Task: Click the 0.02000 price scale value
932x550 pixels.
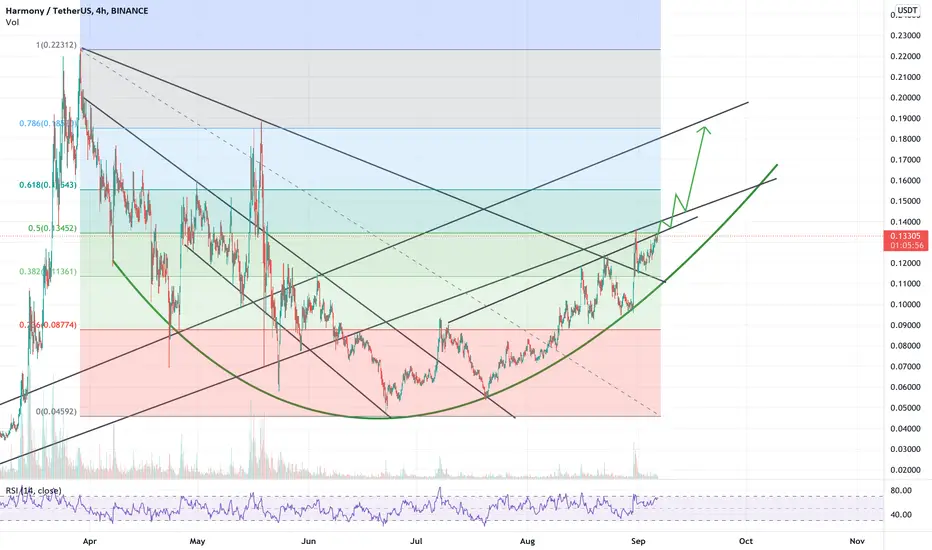Action: (x=905, y=470)
